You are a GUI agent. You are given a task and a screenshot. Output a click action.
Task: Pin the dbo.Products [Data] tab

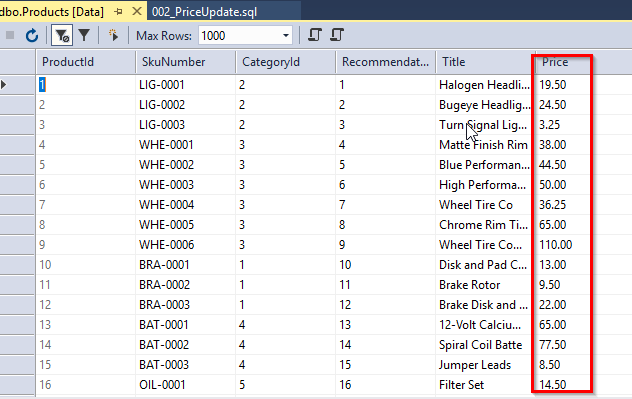[118, 12]
